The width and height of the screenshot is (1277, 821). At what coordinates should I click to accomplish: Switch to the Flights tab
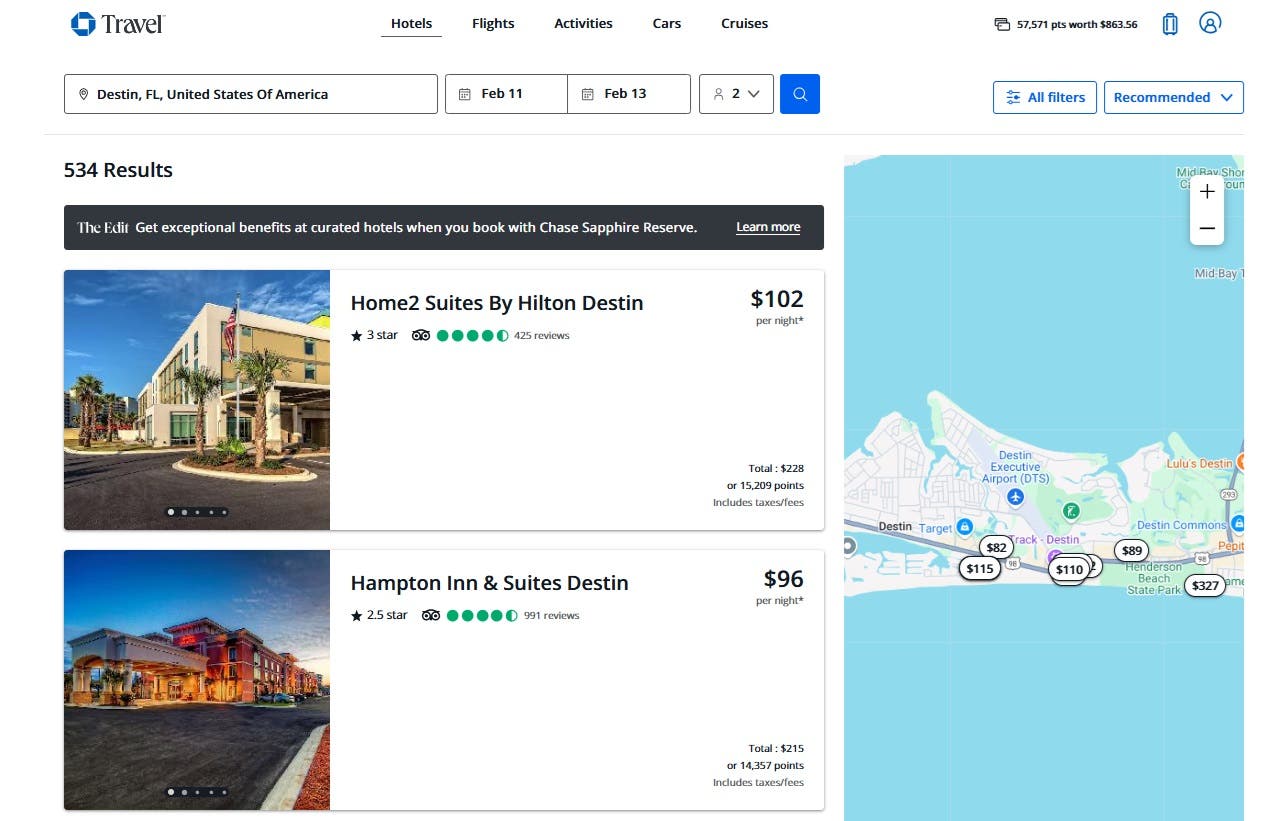pyautogui.click(x=493, y=23)
